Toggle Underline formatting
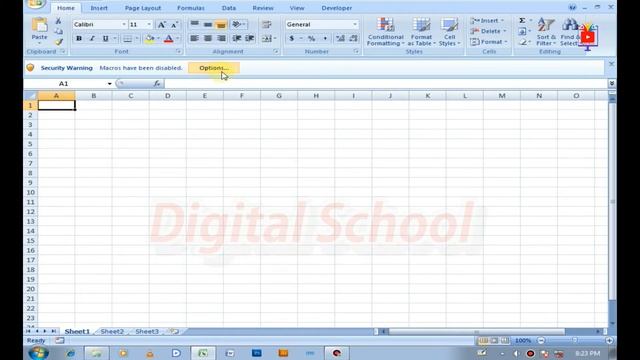This screenshot has width=640, height=360. [105, 38]
